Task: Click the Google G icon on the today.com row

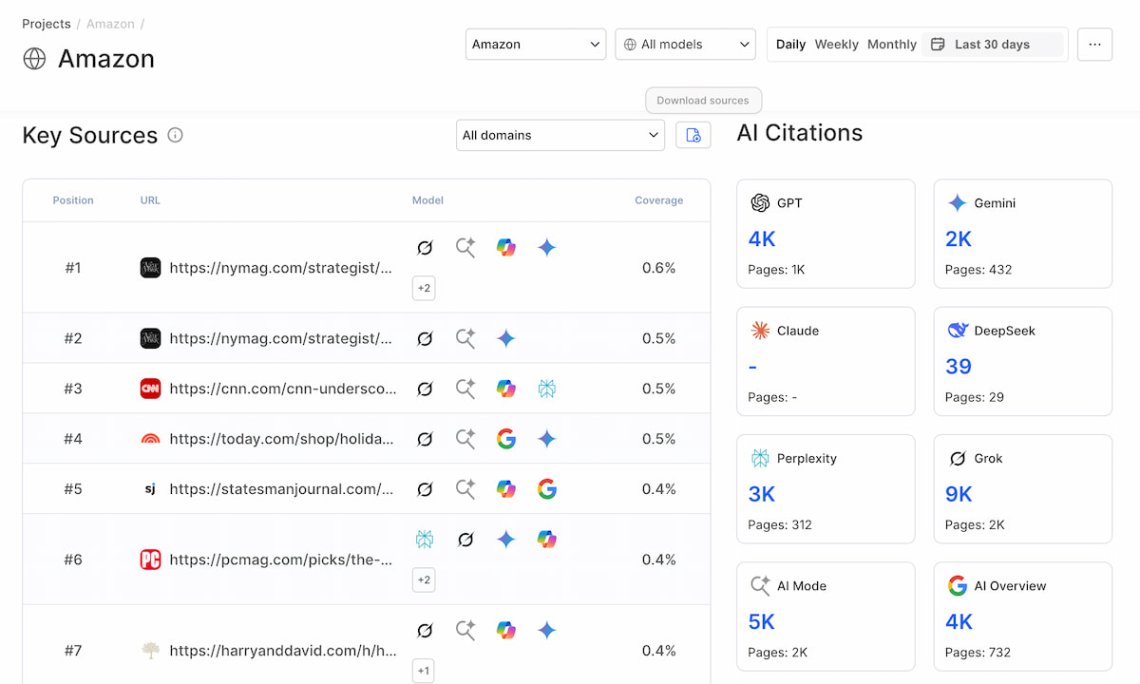Action: 506,438
